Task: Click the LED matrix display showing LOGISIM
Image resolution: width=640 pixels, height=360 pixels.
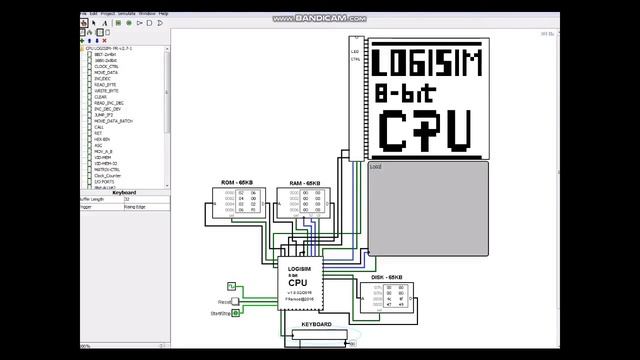Action: click(429, 98)
